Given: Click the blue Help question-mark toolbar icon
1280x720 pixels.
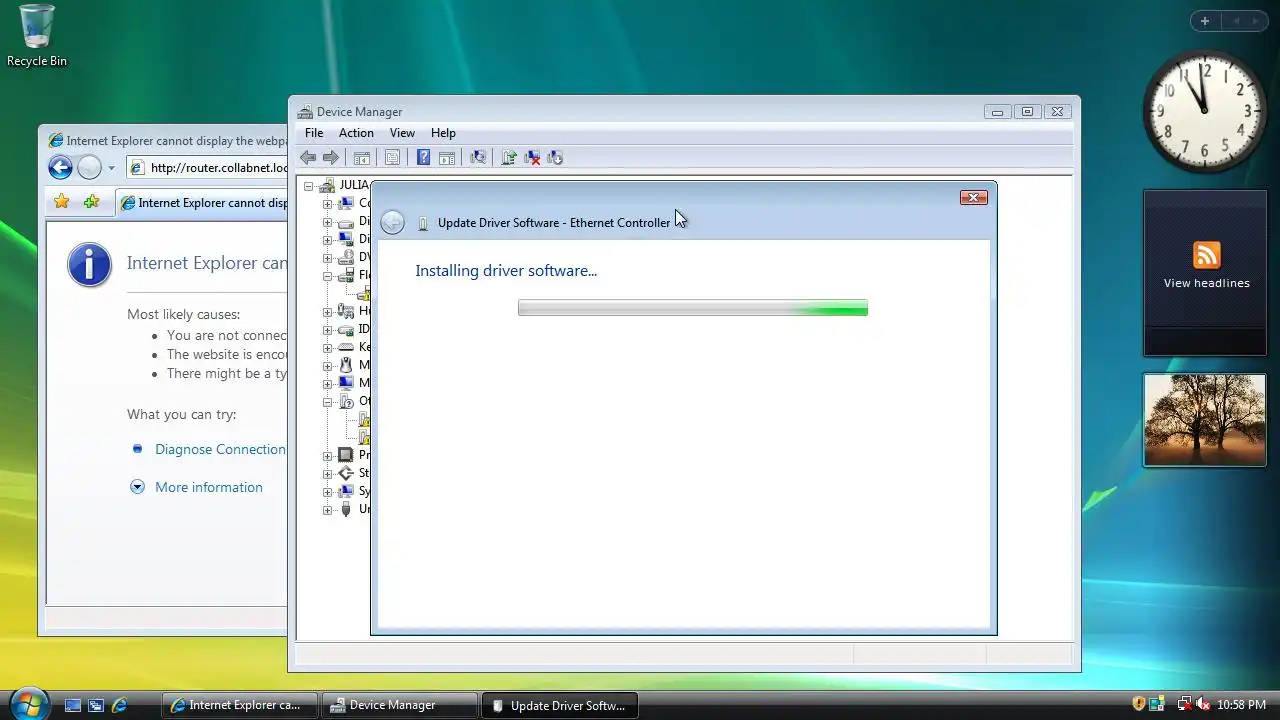Looking at the screenshot, I should pos(423,158).
